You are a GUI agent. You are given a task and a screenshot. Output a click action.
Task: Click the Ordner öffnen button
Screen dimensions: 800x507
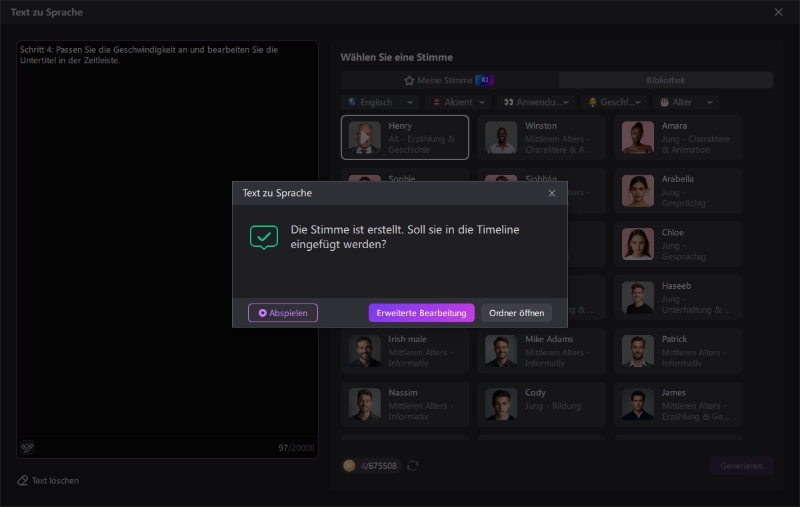[x=516, y=313]
